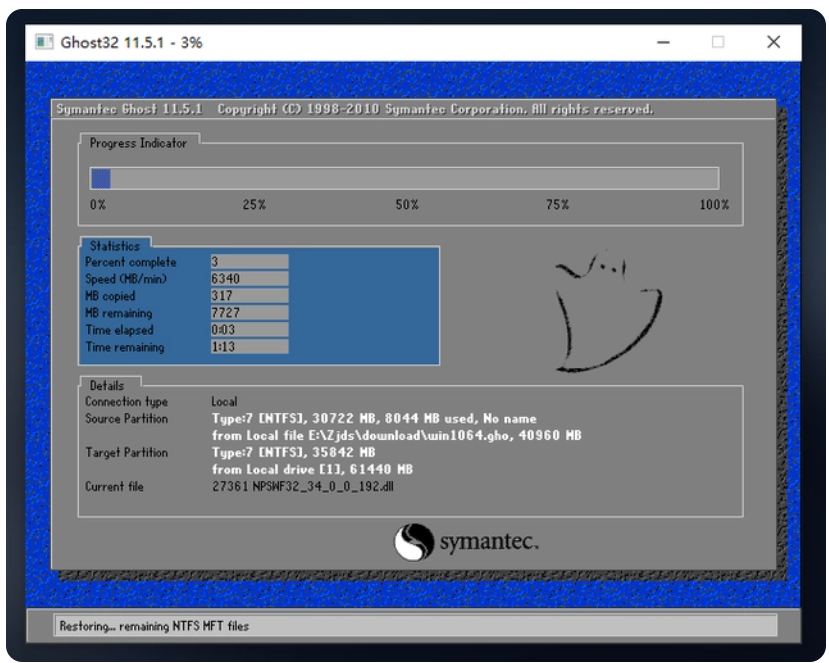Viewport: 829px width, 663px height.
Task: Click the "MB remaining" label
Action: (118, 313)
